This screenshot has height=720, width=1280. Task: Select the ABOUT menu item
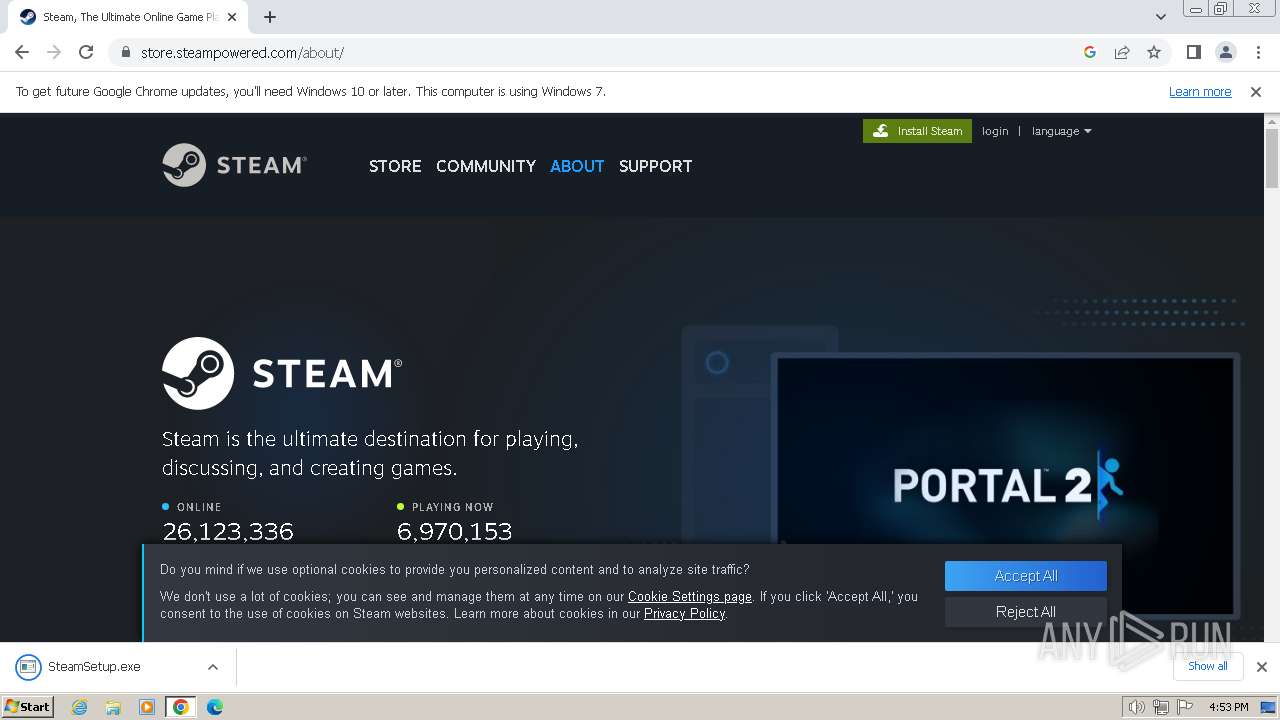tap(577, 166)
